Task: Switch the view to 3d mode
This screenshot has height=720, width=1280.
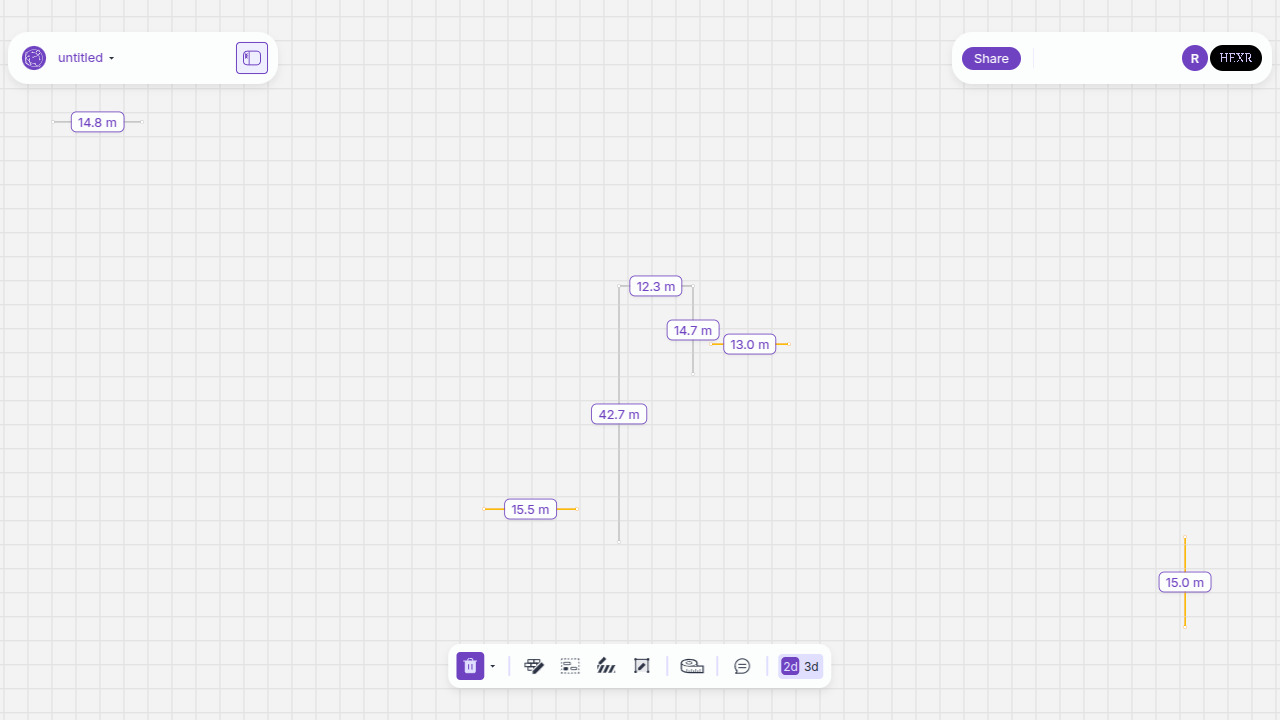Action: (811, 666)
